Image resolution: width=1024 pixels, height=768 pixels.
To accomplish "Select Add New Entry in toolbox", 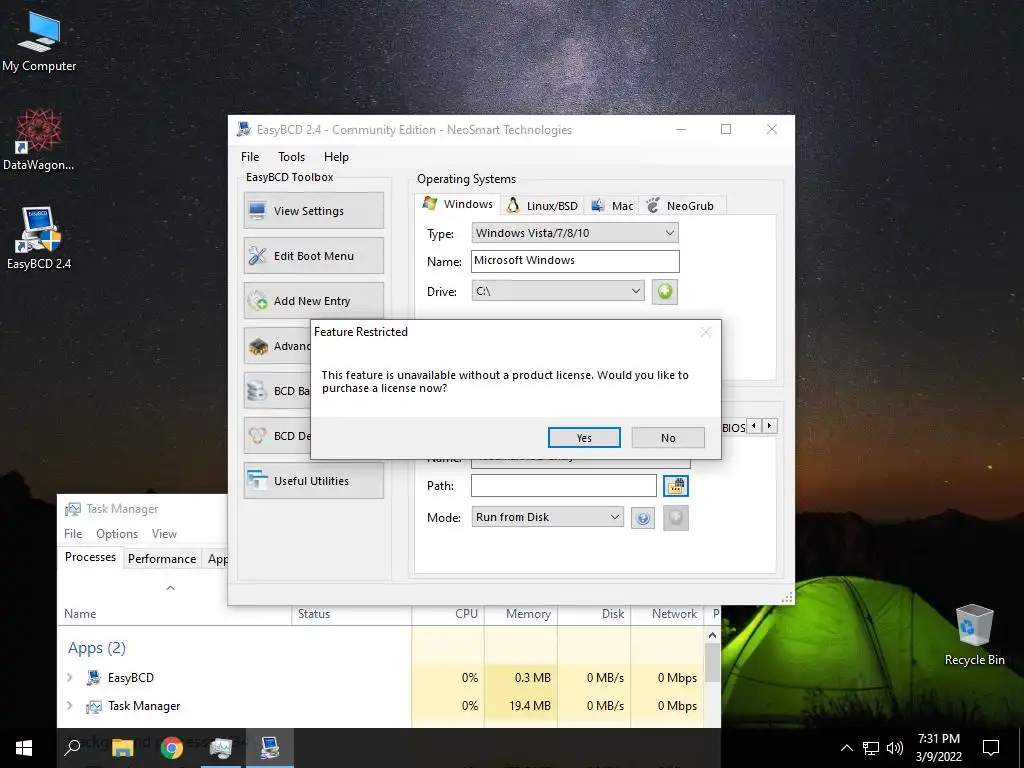I will 313,300.
